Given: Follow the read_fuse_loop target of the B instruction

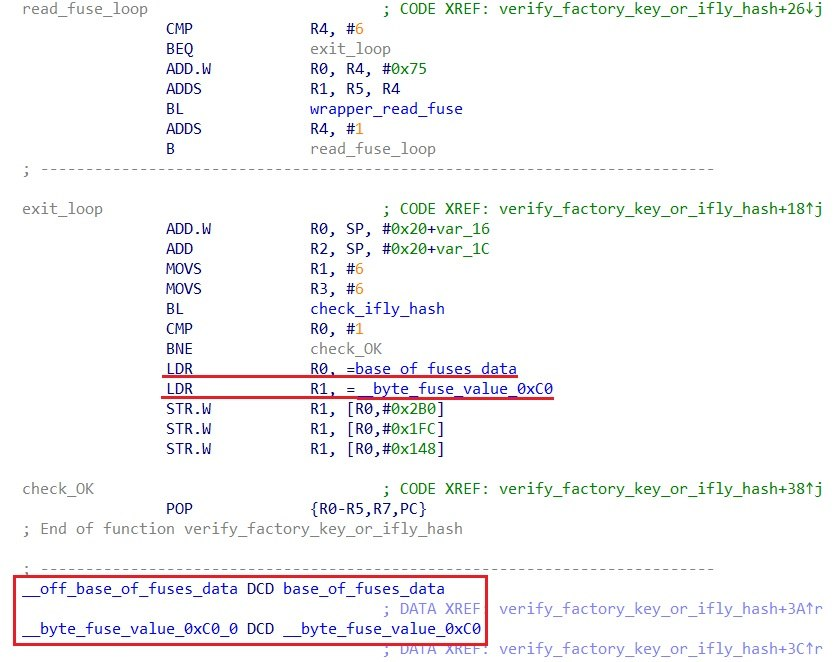Looking at the screenshot, I should (372, 149).
